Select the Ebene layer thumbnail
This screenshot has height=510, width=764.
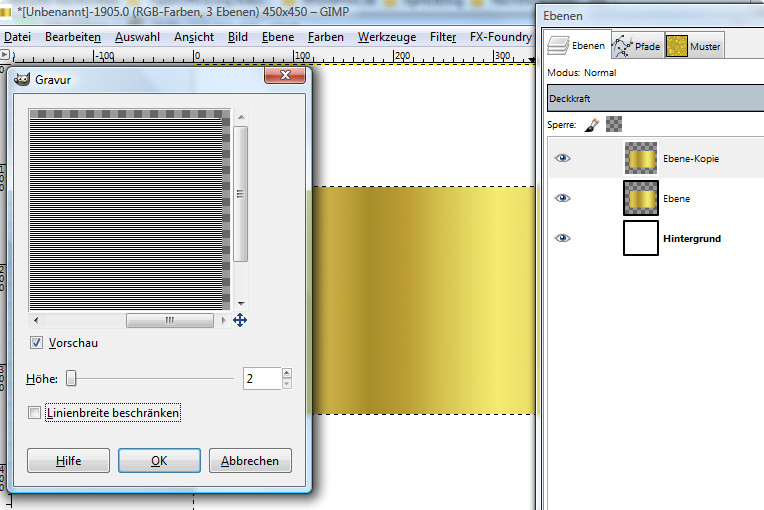click(x=640, y=199)
